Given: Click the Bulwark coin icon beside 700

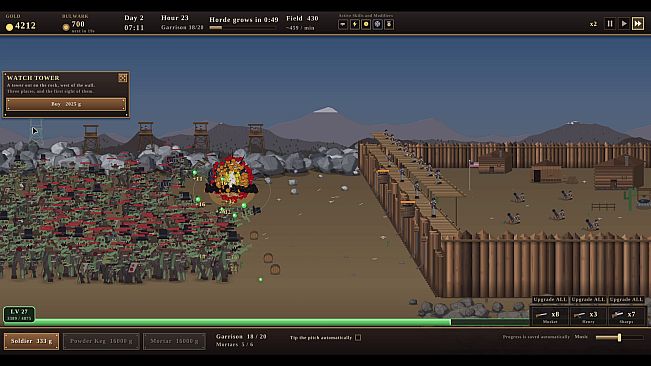Looking at the screenshot, I should 66,27.
